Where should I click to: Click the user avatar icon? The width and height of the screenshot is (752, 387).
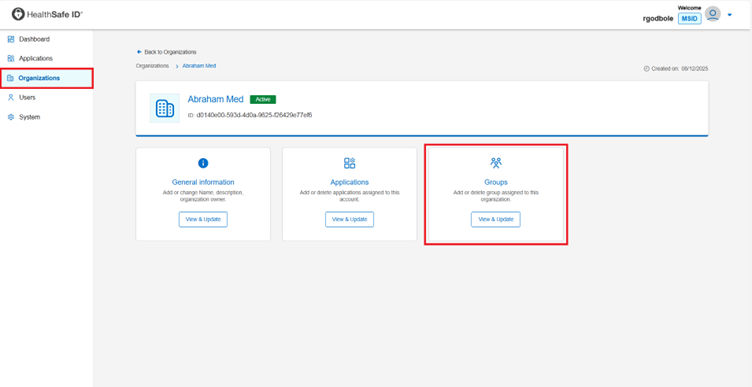coord(713,14)
